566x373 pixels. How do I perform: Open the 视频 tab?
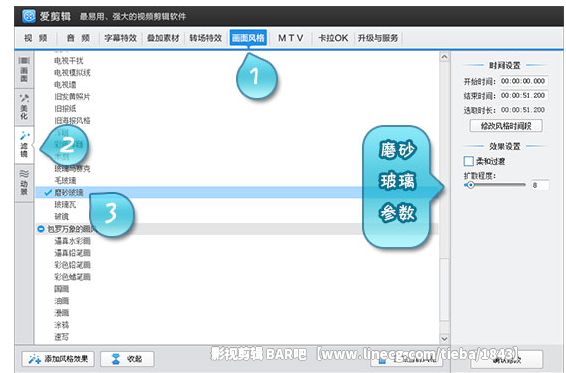point(36,38)
